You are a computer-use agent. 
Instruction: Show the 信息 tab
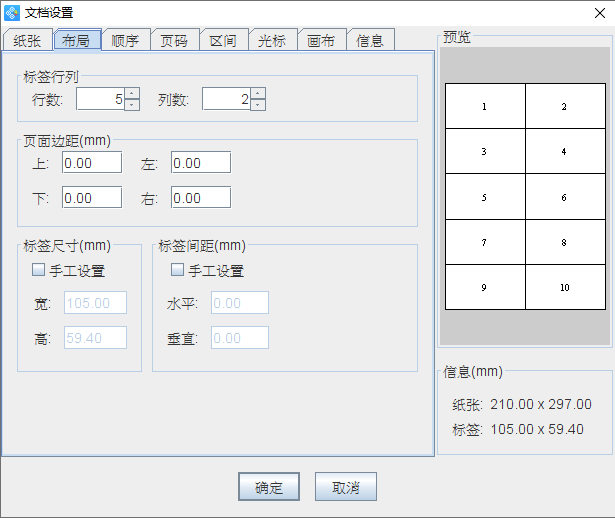tap(370, 41)
